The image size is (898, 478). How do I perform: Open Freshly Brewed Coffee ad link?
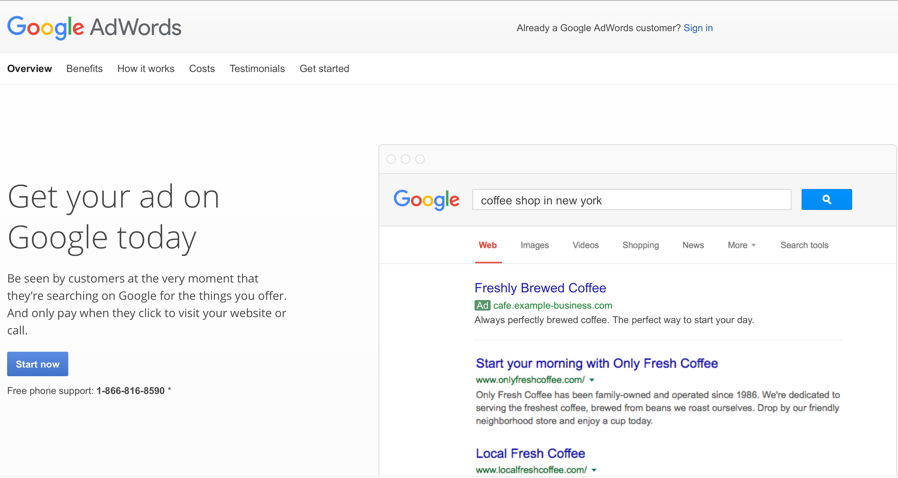pyautogui.click(x=540, y=288)
